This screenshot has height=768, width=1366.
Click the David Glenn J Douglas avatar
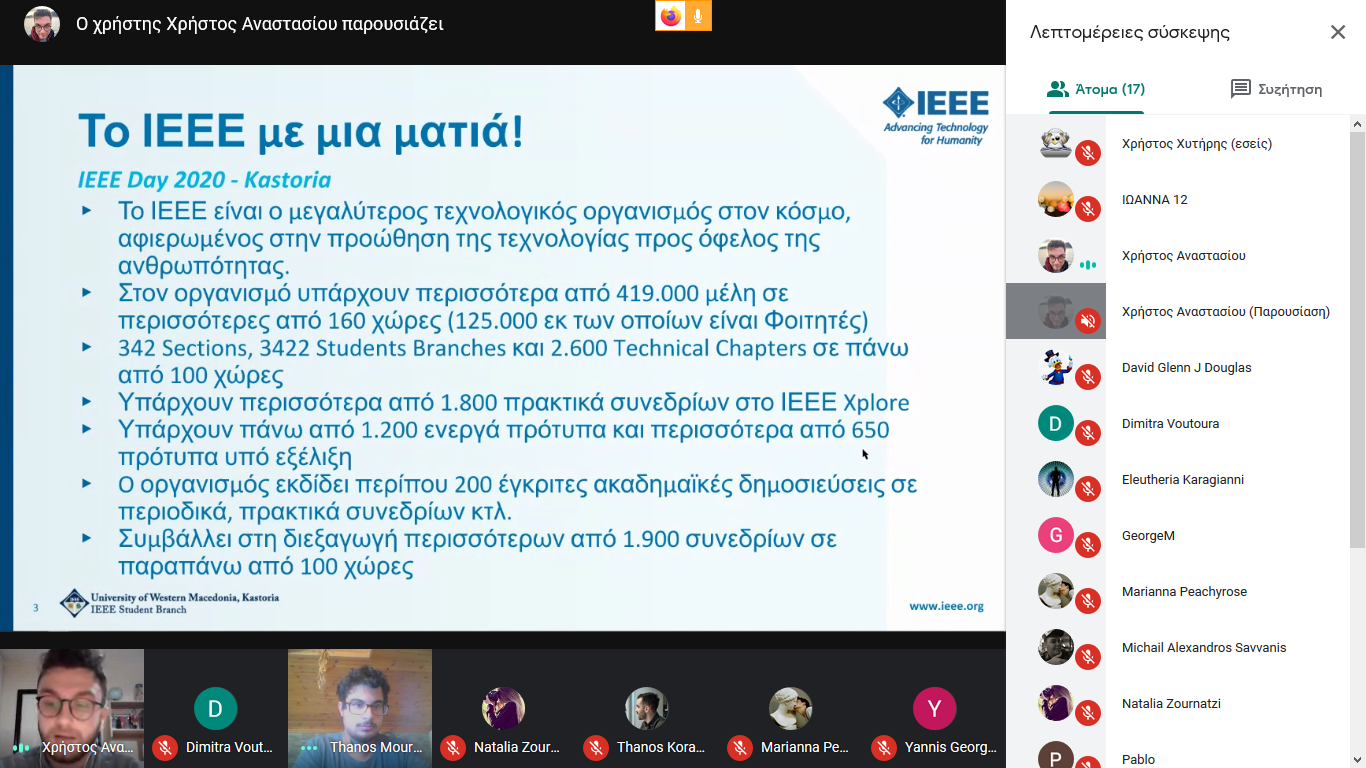point(1056,368)
